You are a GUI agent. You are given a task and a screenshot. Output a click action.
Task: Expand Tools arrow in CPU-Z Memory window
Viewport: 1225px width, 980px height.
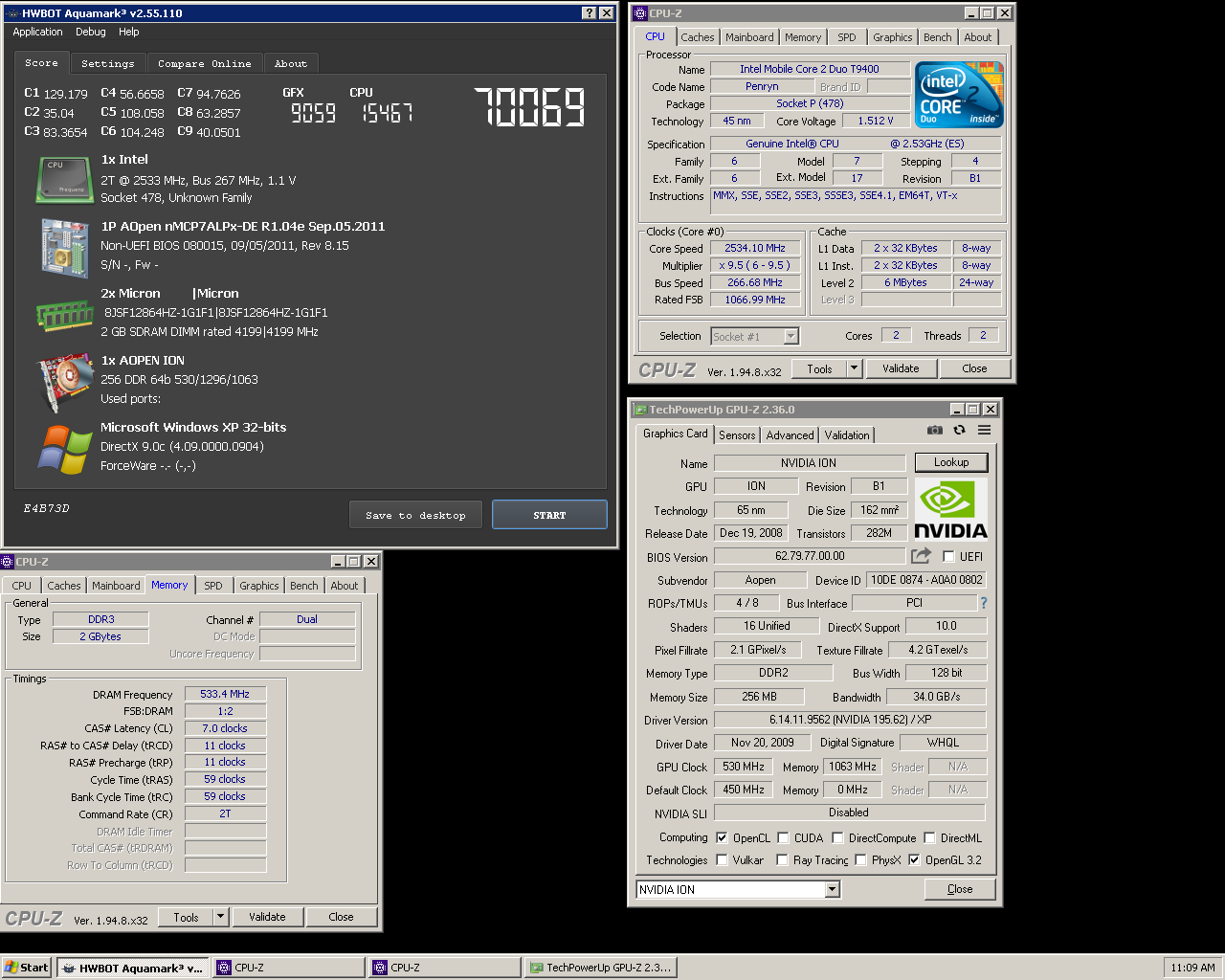pyautogui.click(x=221, y=917)
